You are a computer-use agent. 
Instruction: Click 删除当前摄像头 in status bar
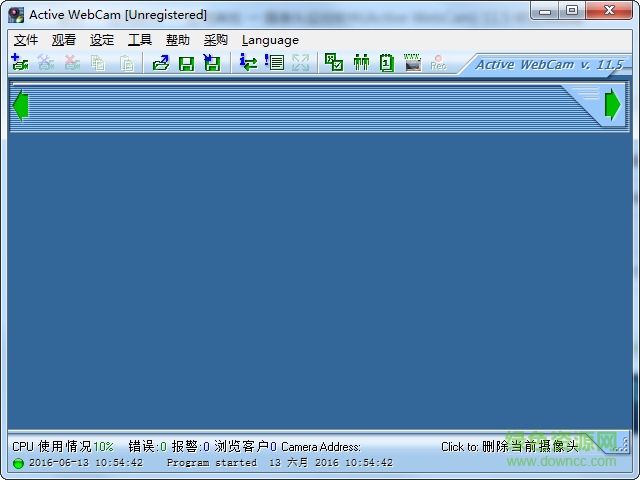tap(530, 446)
